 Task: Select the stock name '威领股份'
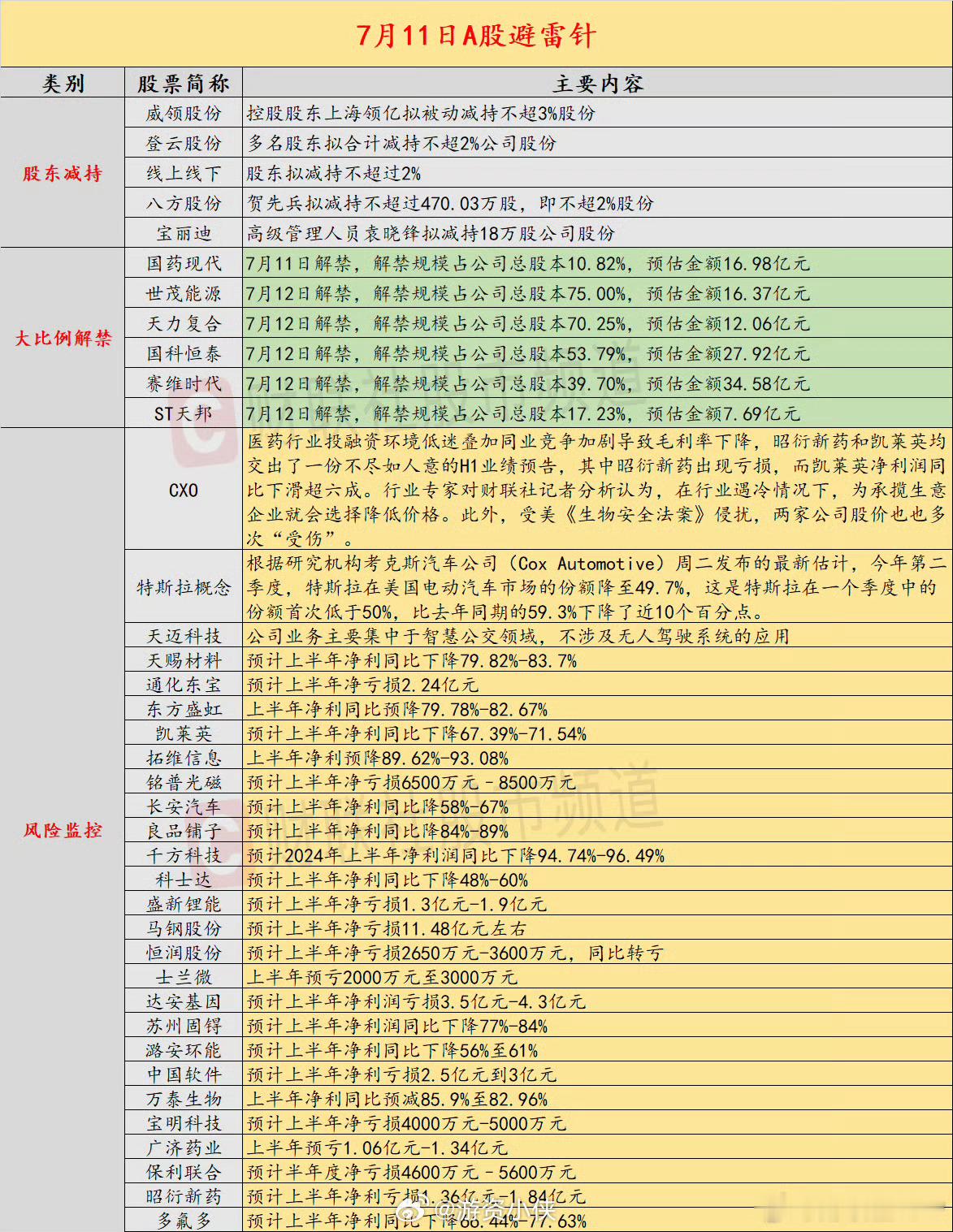[x=184, y=114]
